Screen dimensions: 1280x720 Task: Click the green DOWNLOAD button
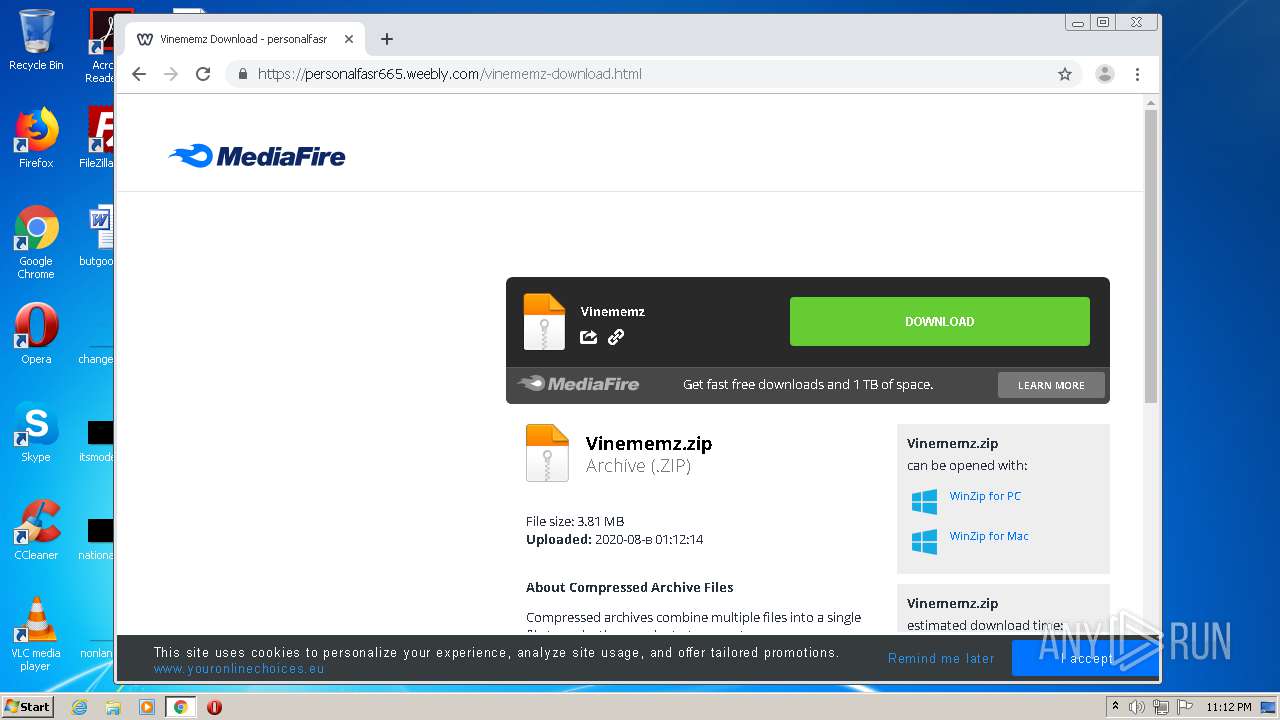pyautogui.click(x=940, y=321)
